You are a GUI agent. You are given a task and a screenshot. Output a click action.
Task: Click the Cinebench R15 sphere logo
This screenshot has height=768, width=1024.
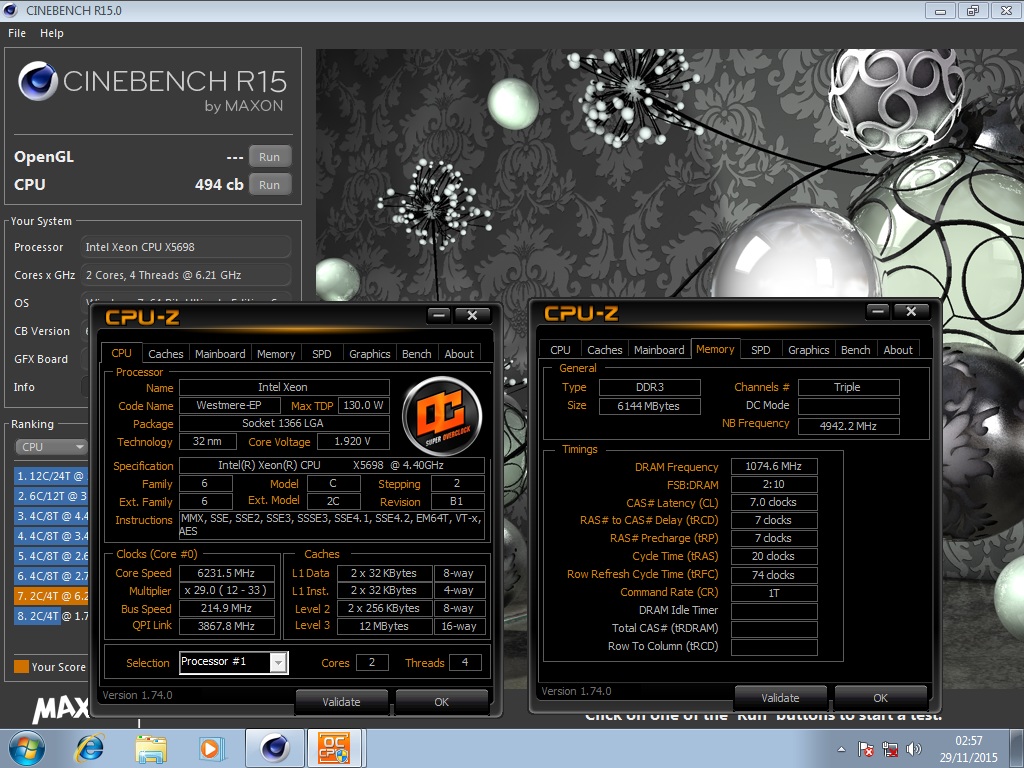(x=38, y=82)
